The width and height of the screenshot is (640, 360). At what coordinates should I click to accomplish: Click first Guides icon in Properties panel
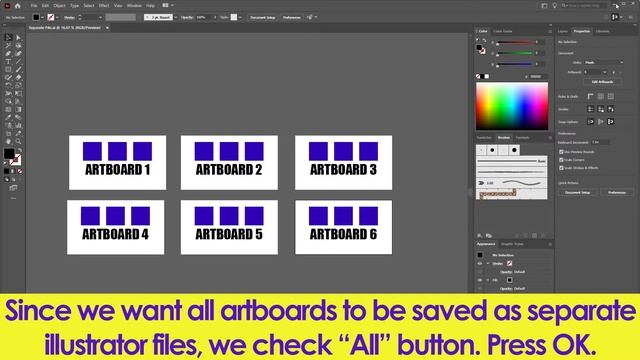[591, 109]
